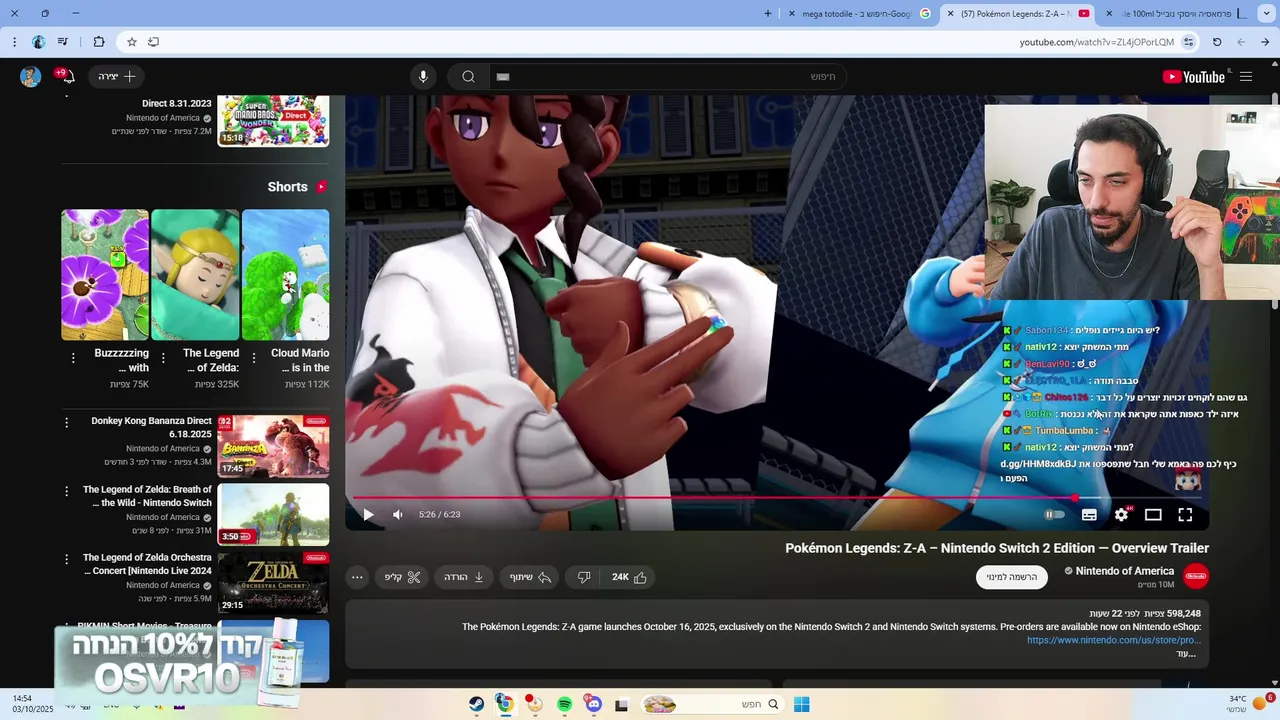Expand description with 'עוד' (more)

1186,654
